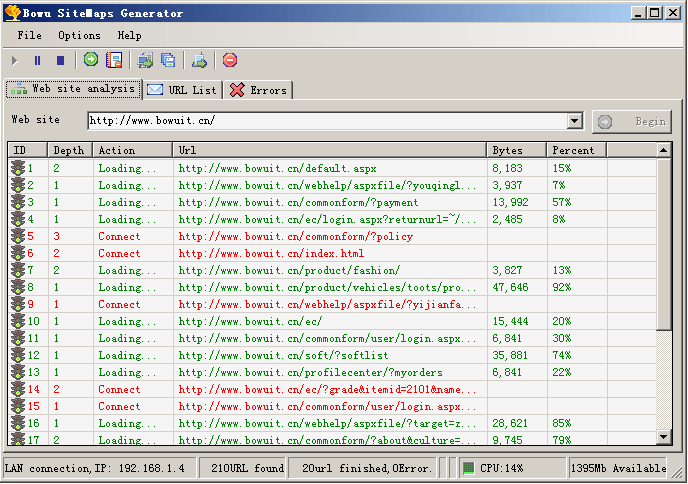Sort by the Url column header
Viewport: 688px width, 484px height.
coord(330,150)
